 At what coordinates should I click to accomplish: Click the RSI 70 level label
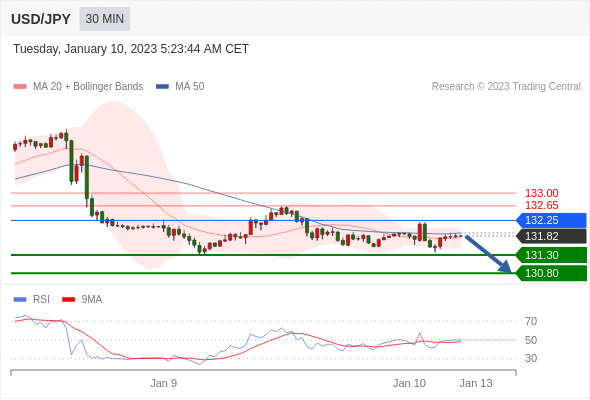[531, 321]
